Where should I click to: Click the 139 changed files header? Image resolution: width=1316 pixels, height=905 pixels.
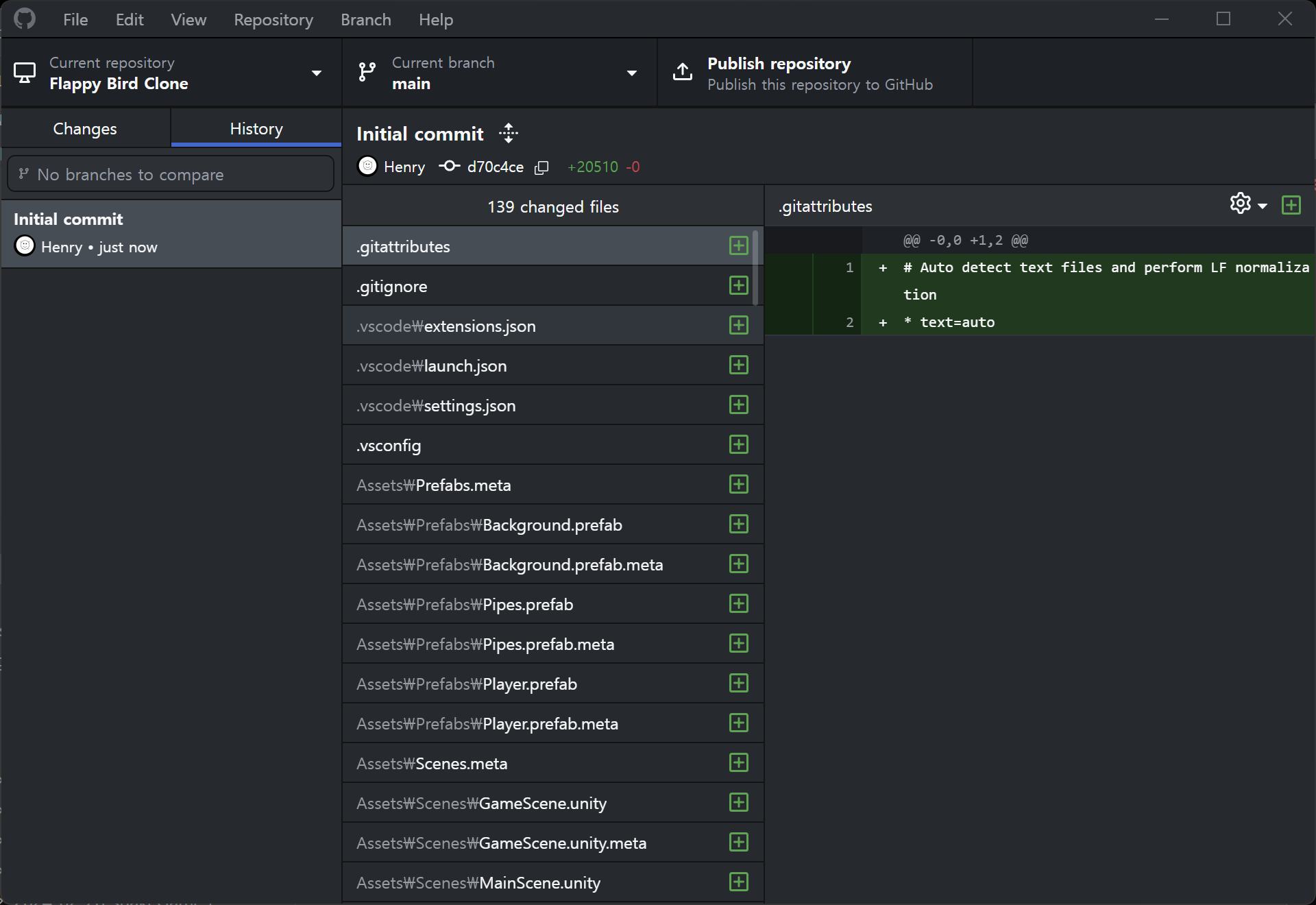[553, 206]
